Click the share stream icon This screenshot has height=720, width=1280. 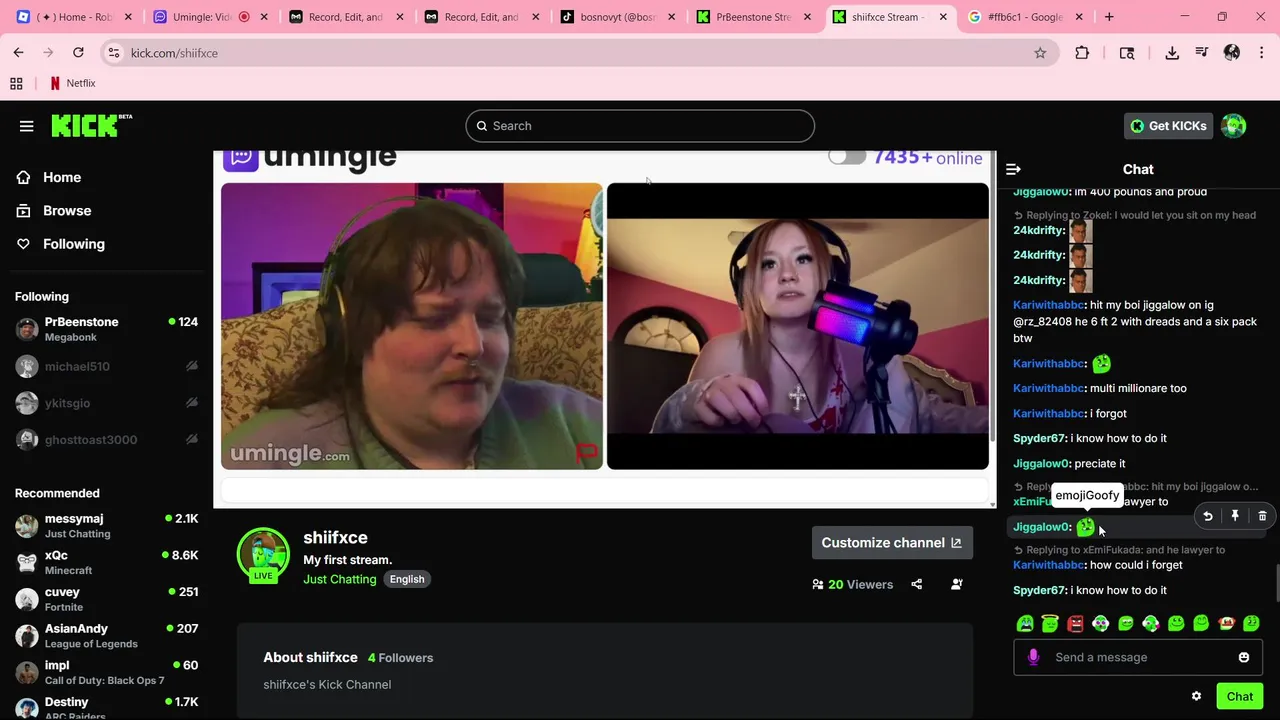tap(917, 584)
